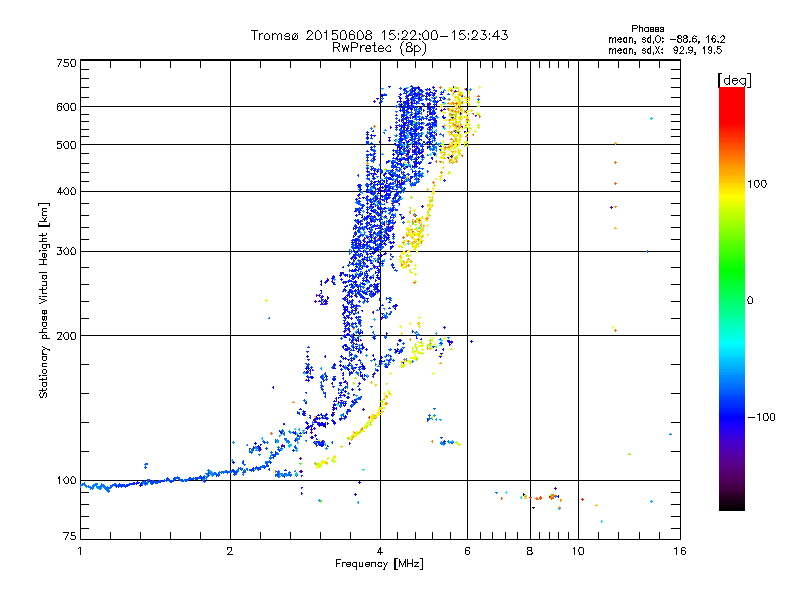Click the subtitle 'RwPretec (8p)'

379,48
